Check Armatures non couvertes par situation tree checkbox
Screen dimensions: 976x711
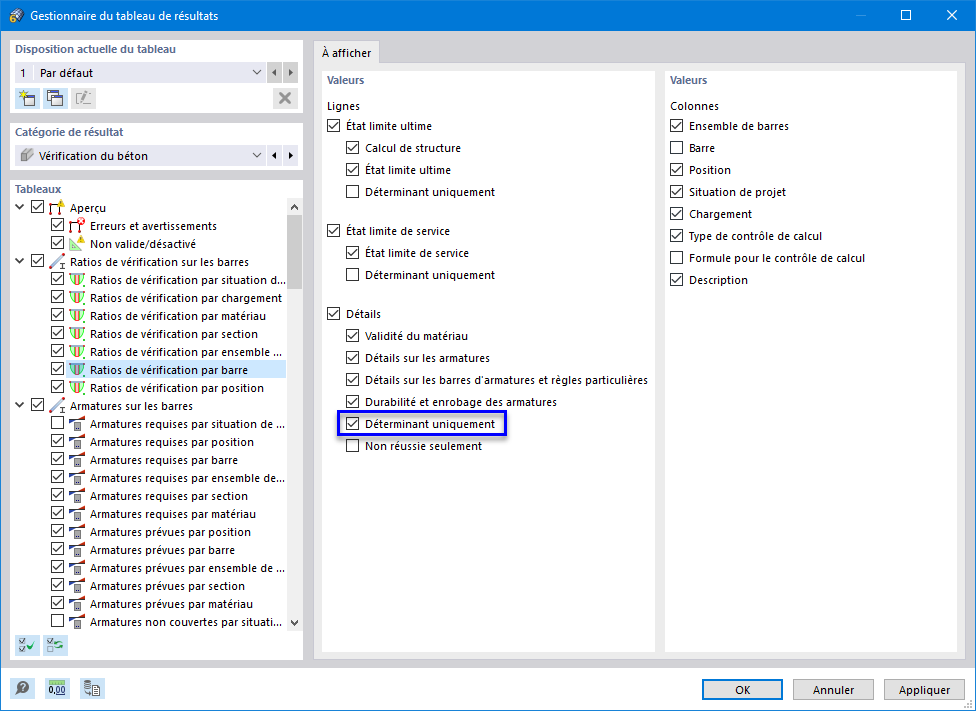click(57, 621)
